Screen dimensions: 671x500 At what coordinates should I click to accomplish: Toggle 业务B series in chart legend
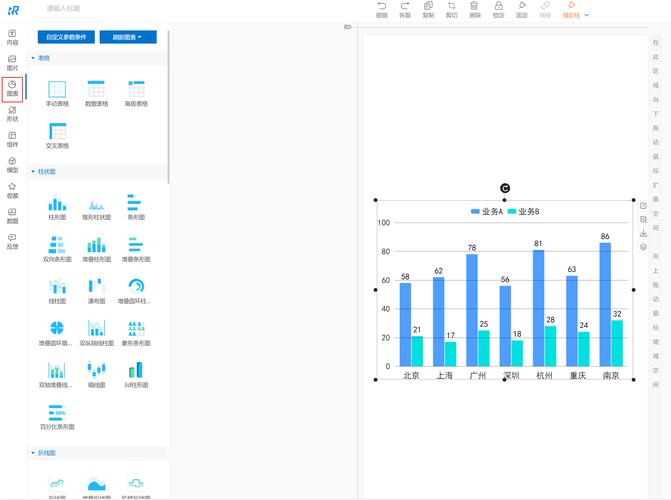(523, 212)
